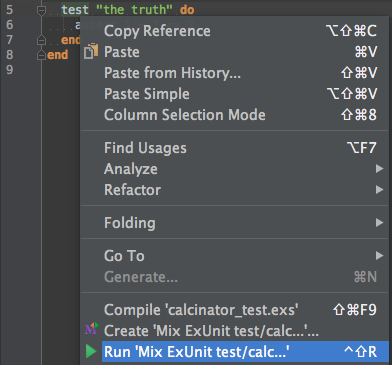Expand the Analyze submenu arrow

coord(379,169)
